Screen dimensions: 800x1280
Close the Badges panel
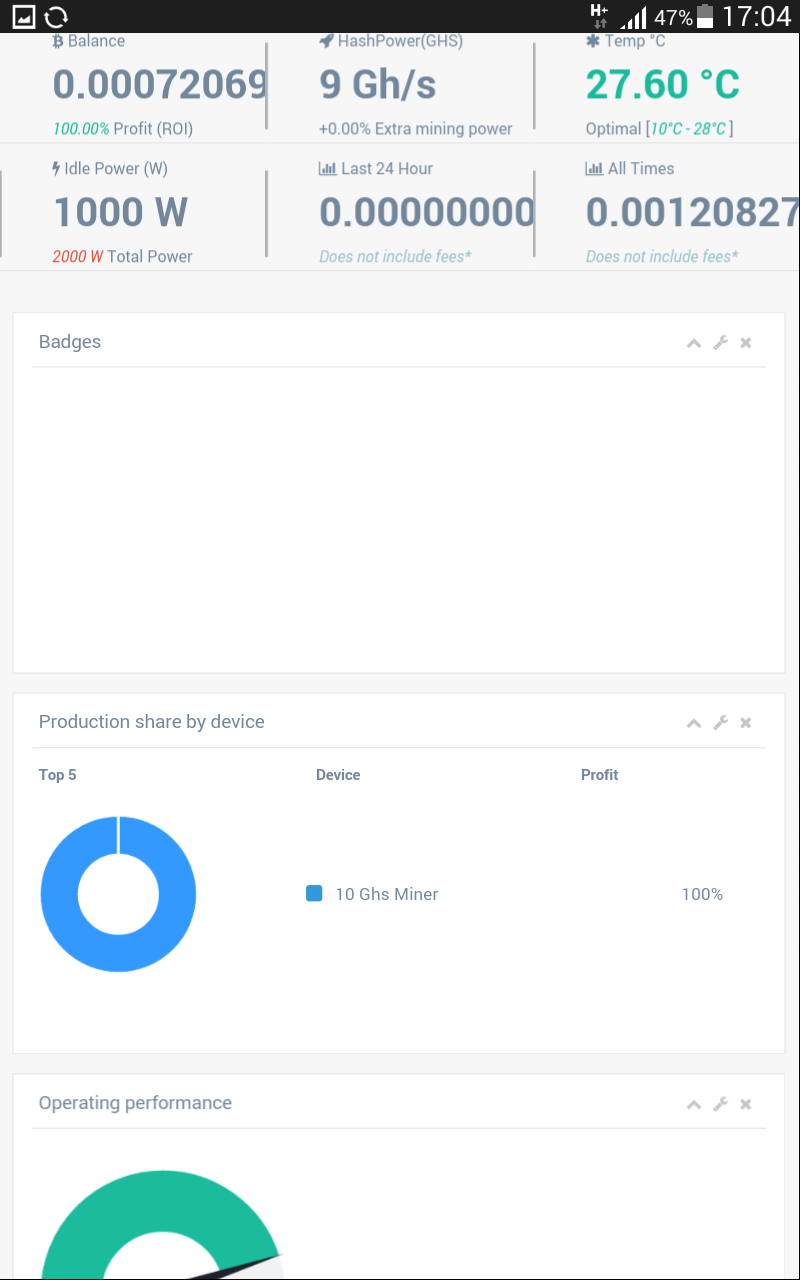point(746,343)
